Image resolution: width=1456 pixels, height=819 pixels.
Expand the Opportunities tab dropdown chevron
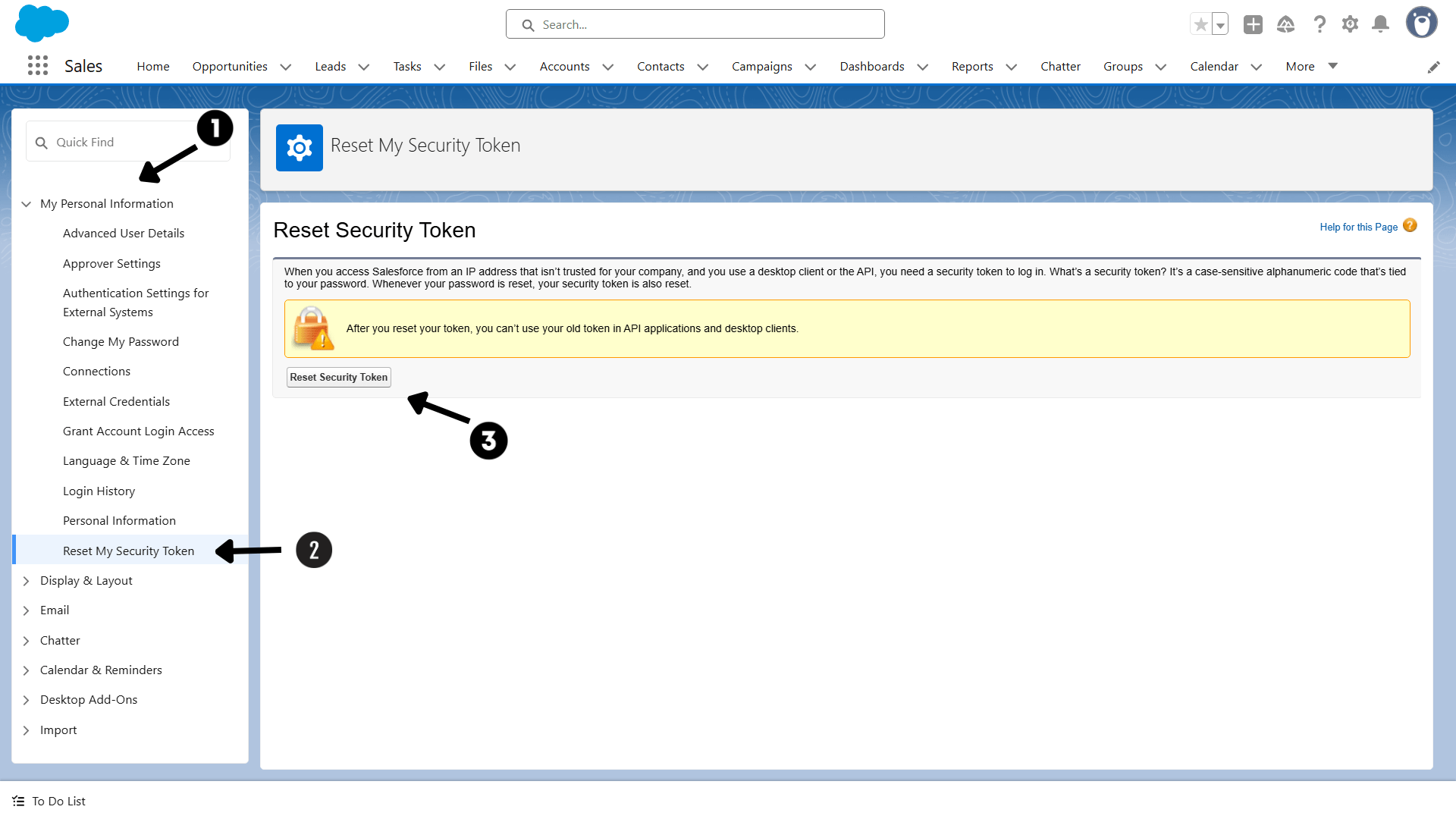pyautogui.click(x=286, y=67)
